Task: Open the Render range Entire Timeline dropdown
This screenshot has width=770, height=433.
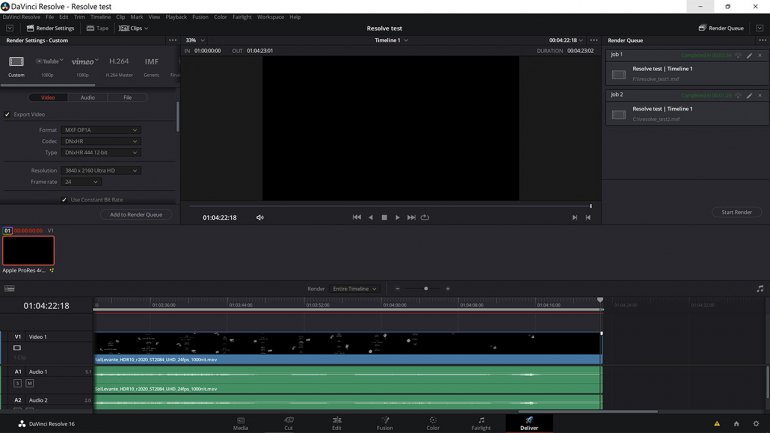Action: (x=355, y=289)
